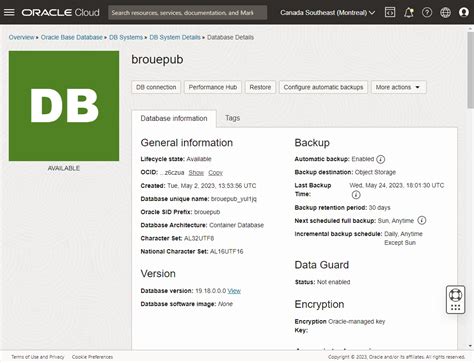Switch to the Tags tab
The height and width of the screenshot is (363, 474).
(232, 118)
